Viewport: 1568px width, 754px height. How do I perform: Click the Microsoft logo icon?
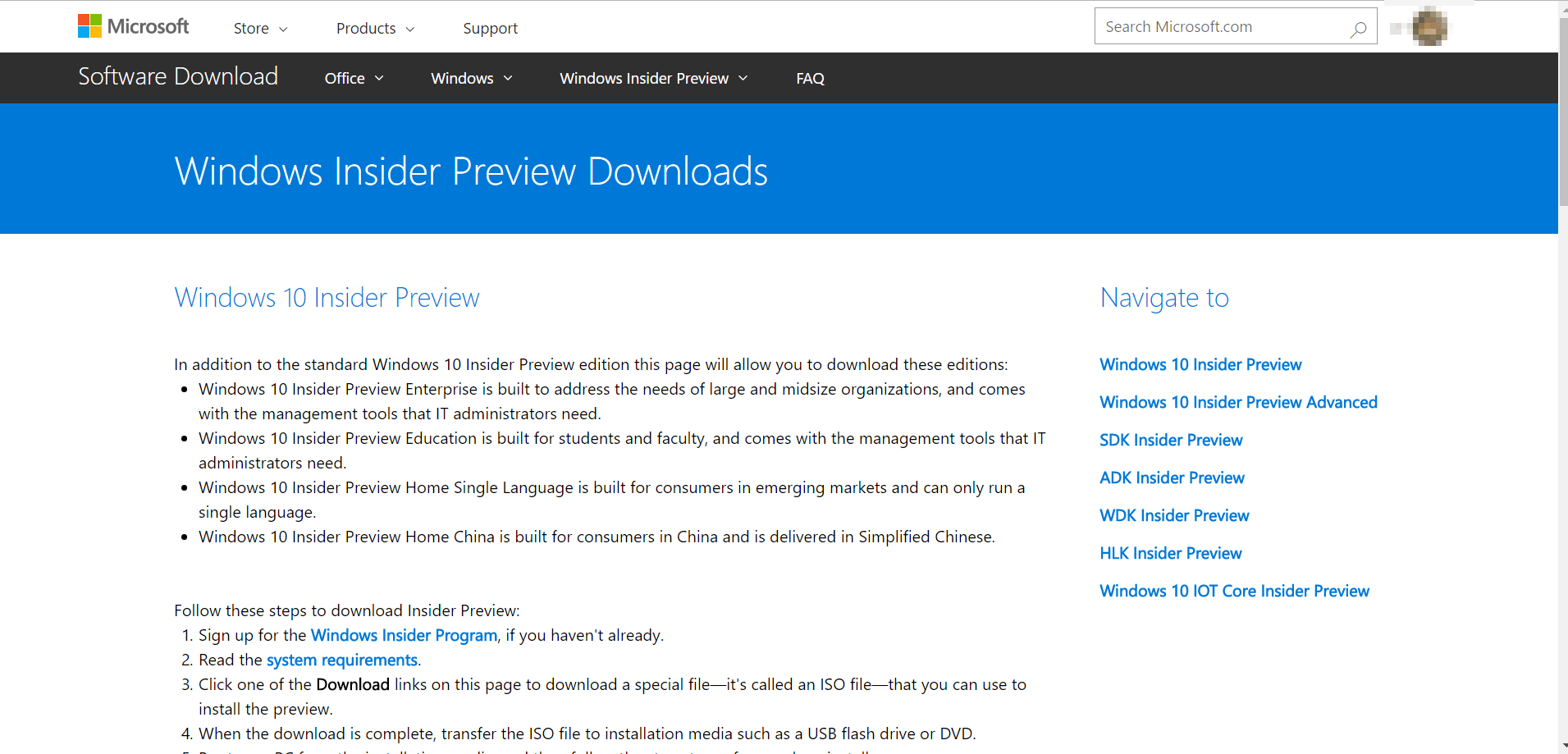point(133,26)
